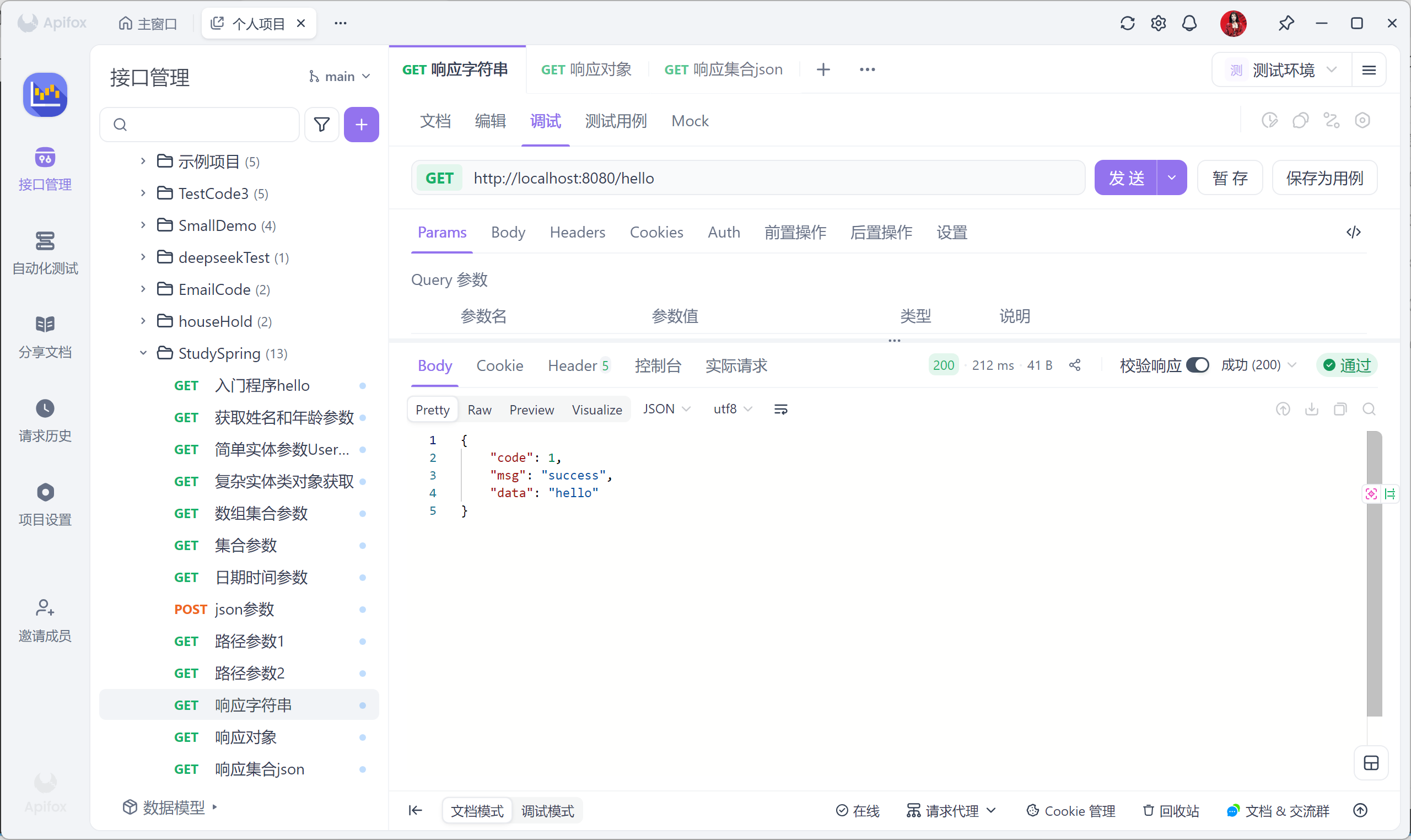
Task: Click the share response icon
Action: pyautogui.click(x=1075, y=365)
